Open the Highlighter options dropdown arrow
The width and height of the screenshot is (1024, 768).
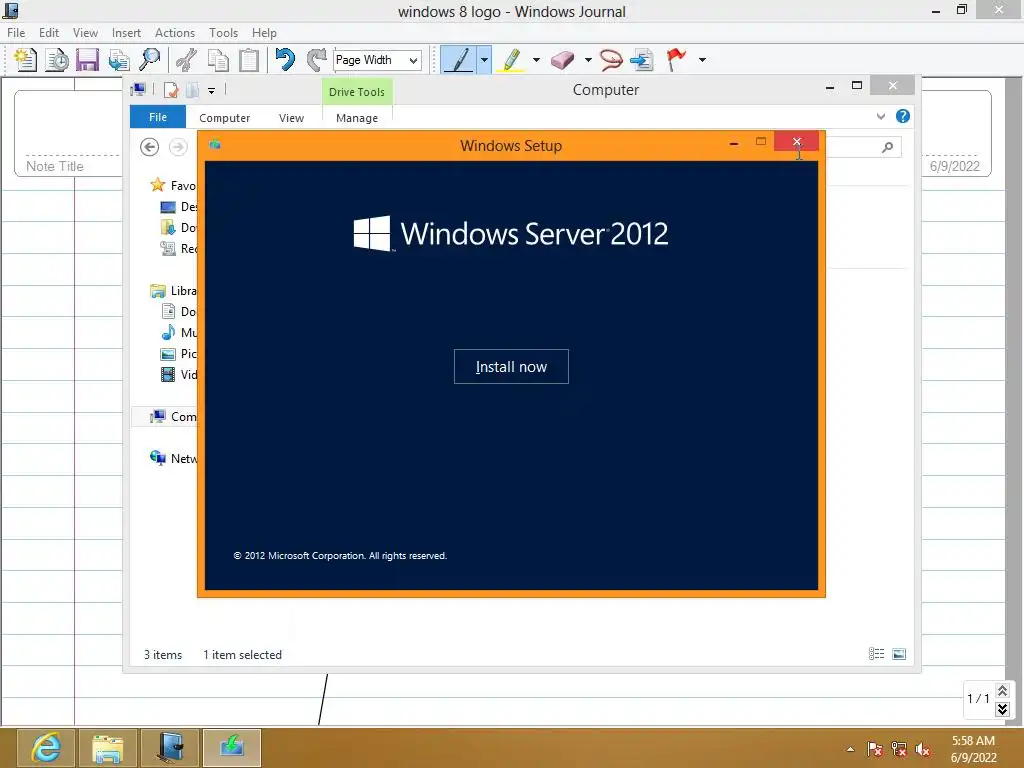[536, 60]
